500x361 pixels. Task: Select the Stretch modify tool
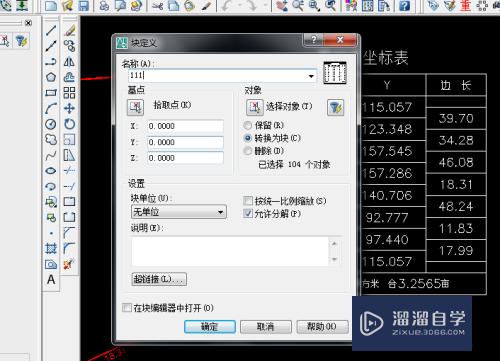69,155
